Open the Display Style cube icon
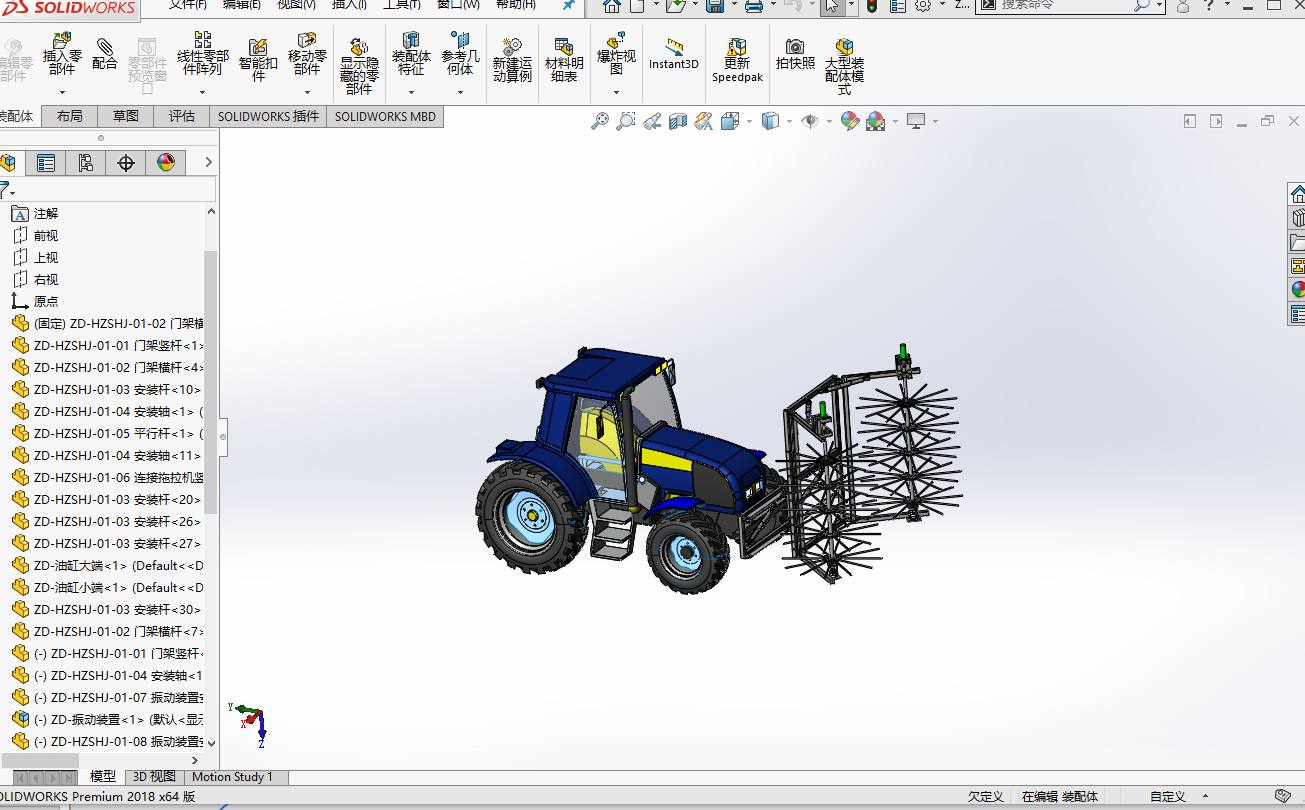1305x810 pixels. click(x=770, y=121)
